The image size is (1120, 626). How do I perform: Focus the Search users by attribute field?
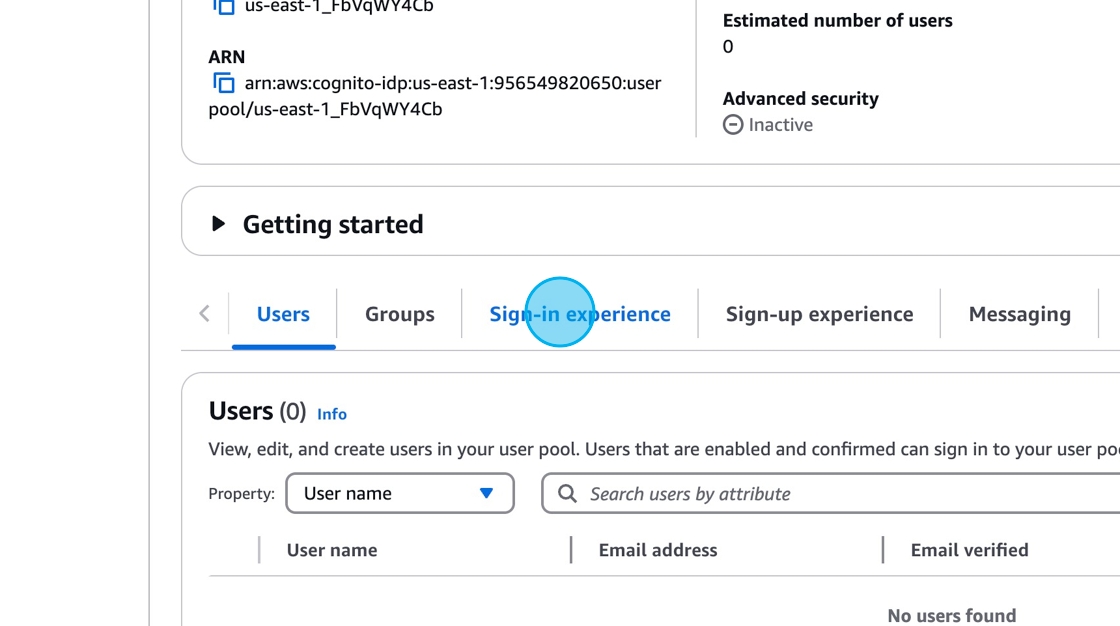tap(831, 493)
